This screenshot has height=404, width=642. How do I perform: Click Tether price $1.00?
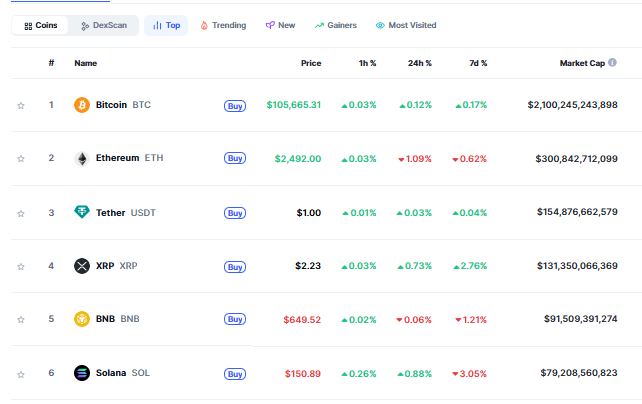click(309, 213)
